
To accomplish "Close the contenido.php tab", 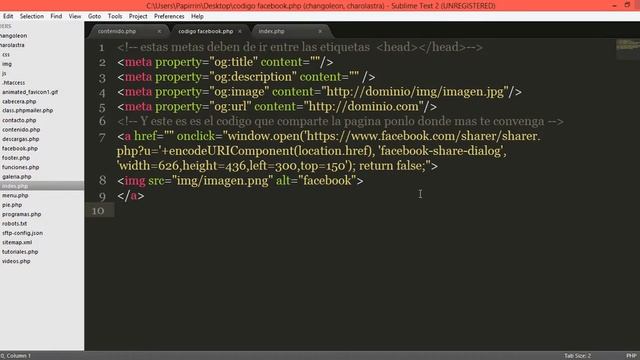I will click(159, 31).
